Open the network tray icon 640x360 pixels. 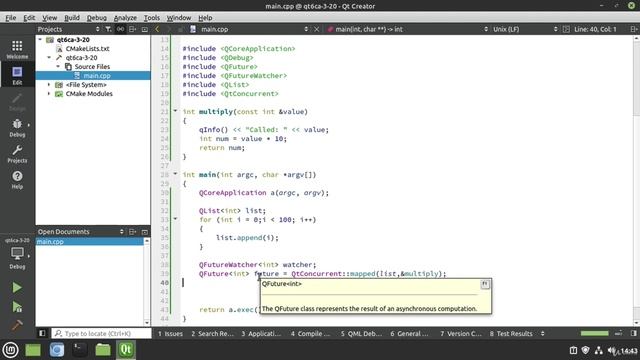coord(599,350)
